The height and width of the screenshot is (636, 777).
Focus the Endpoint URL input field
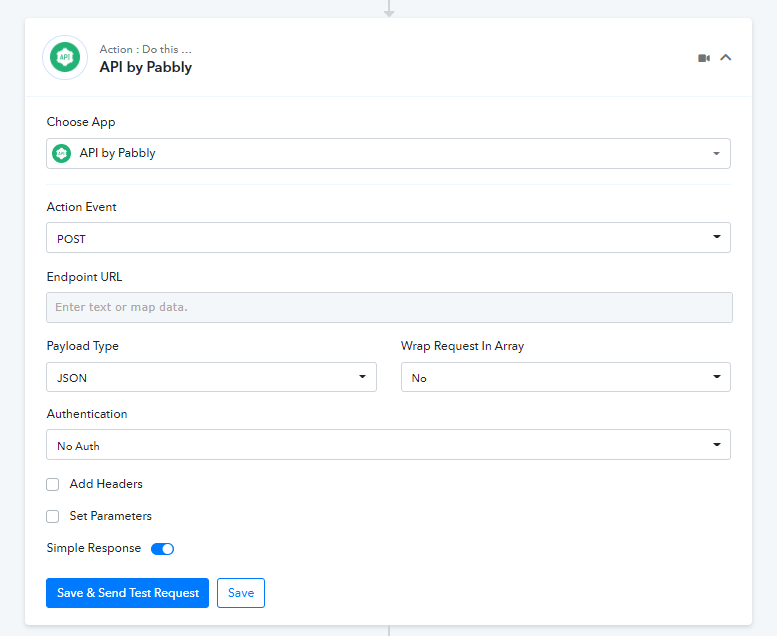pyautogui.click(x=389, y=307)
